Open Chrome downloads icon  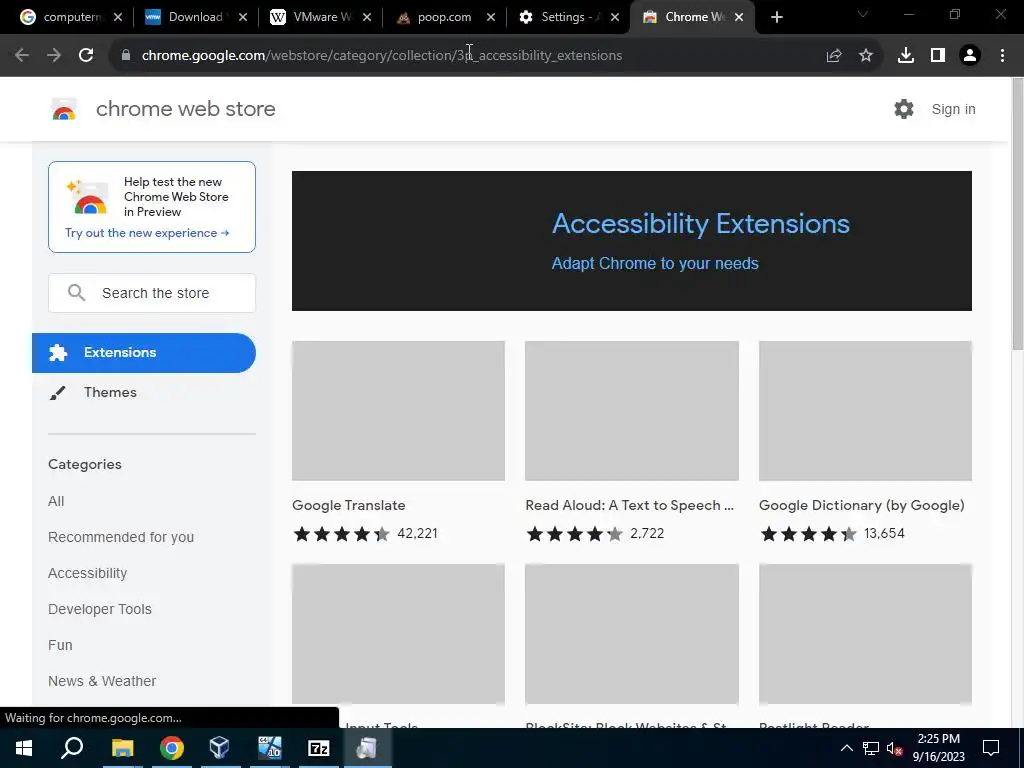tap(906, 56)
